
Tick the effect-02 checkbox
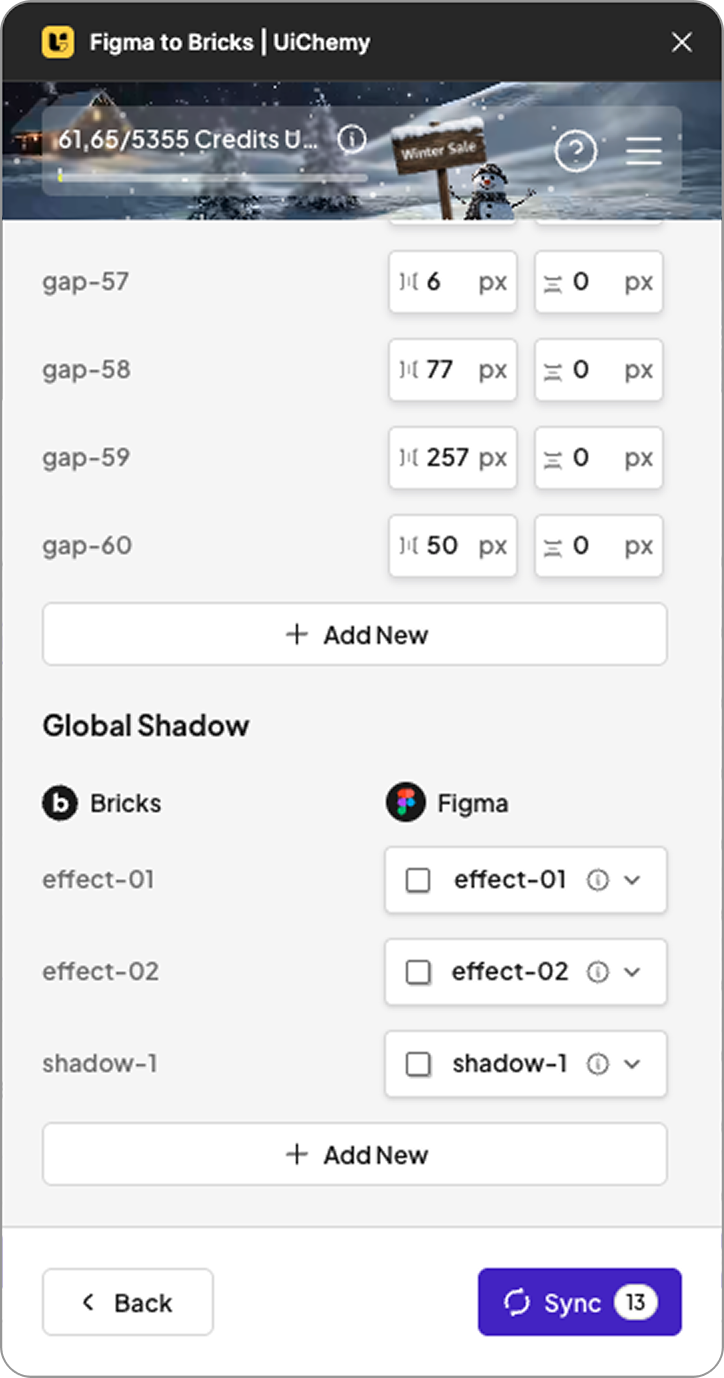click(x=418, y=972)
